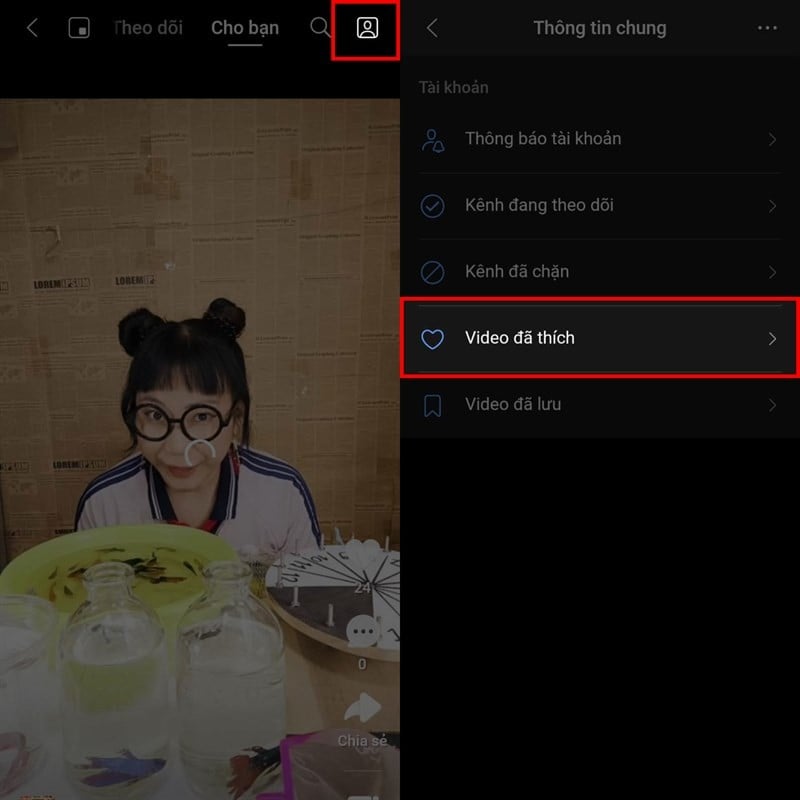Screen dimensions: 800x800
Task: Go back from Thông tin chung
Action: 432,28
